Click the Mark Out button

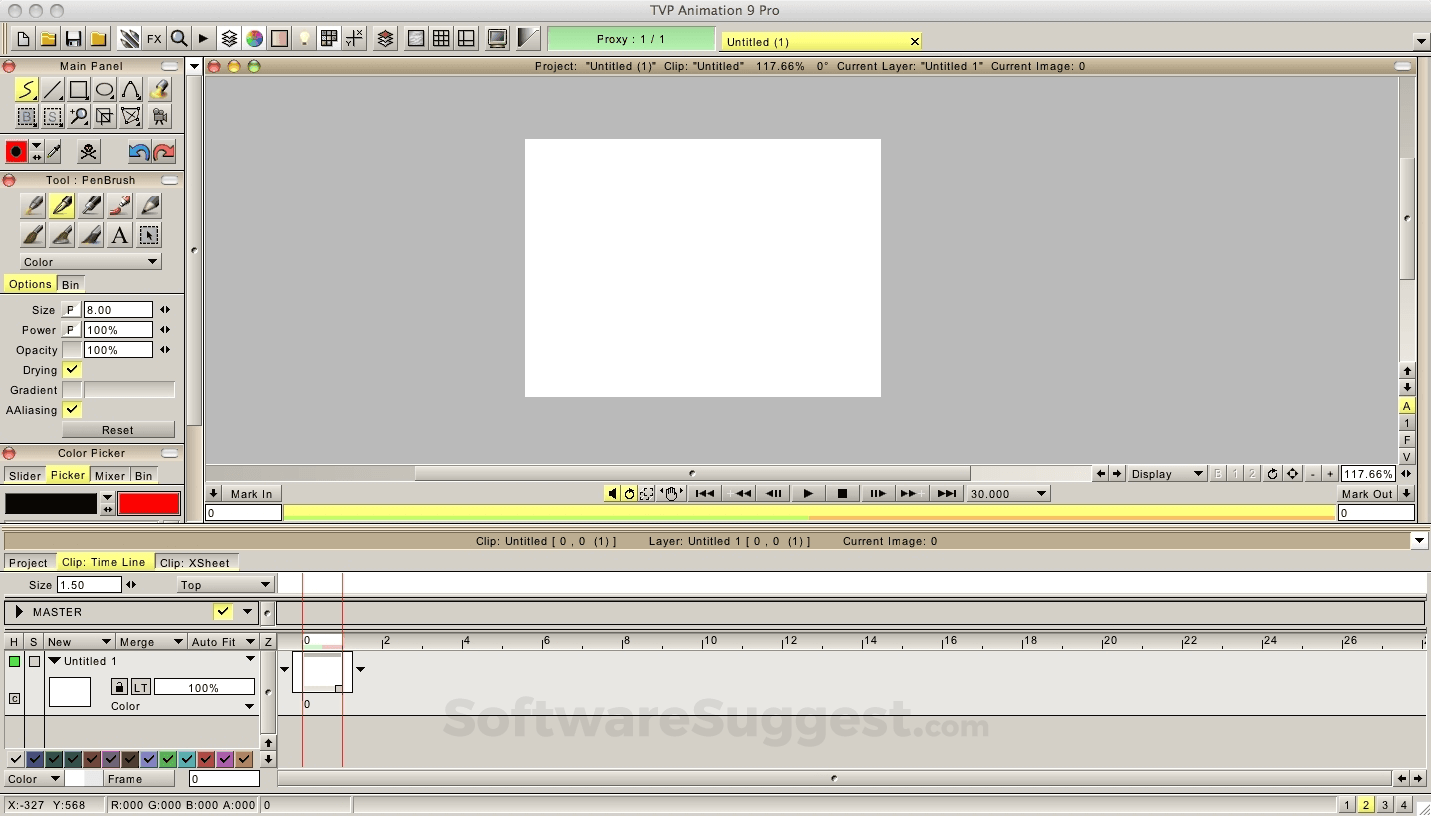coord(1367,493)
